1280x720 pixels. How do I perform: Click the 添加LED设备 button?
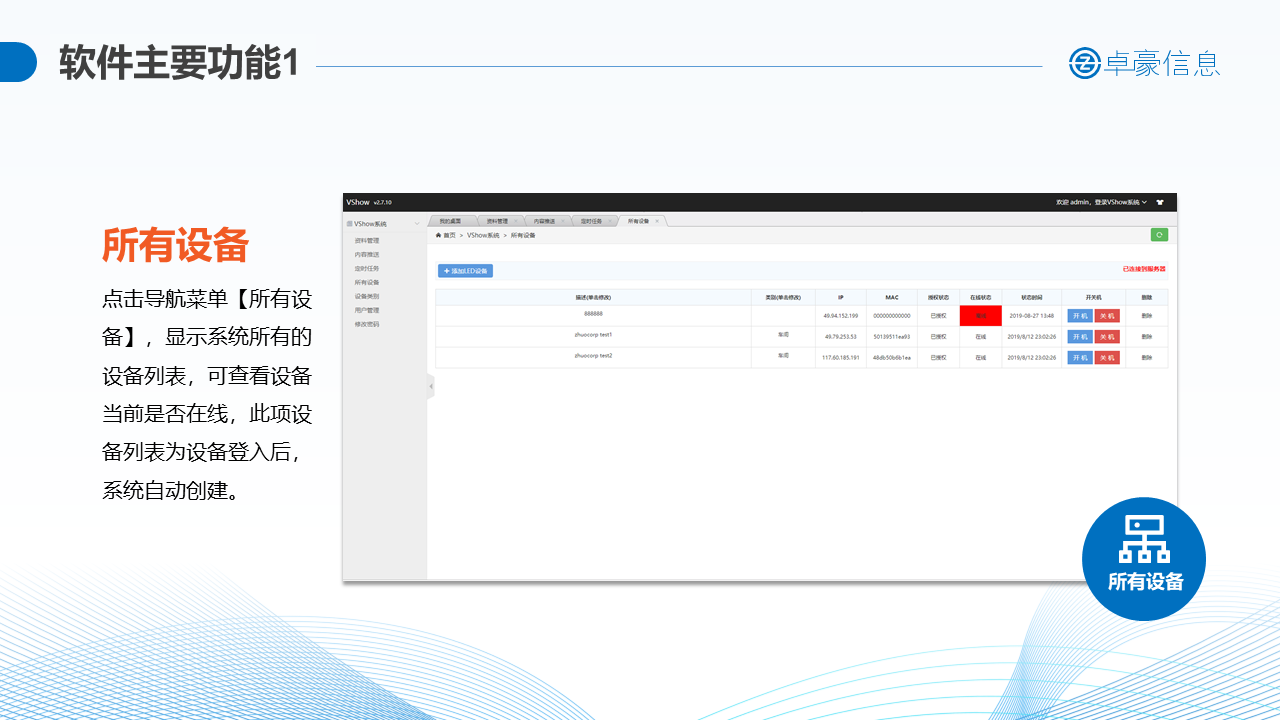[x=465, y=271]
